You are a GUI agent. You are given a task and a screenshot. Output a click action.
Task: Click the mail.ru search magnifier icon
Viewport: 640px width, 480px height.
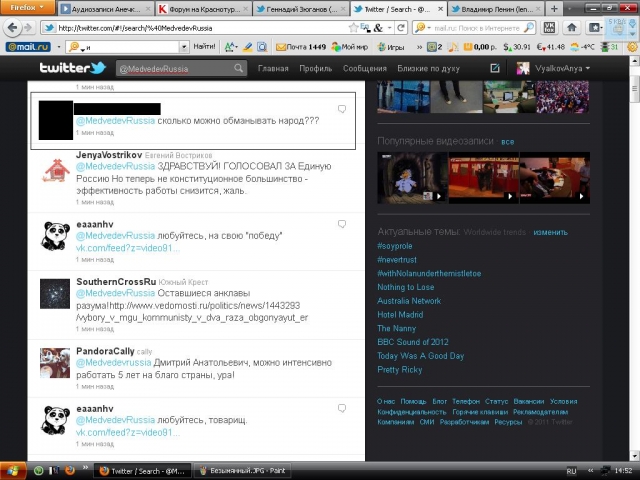tap(529, 28)
